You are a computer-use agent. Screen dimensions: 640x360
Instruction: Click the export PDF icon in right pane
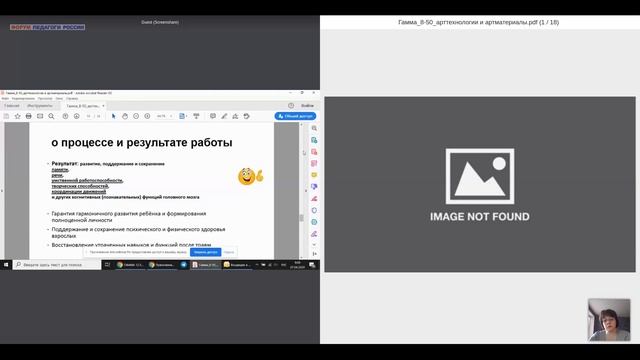tap(314, 140)
